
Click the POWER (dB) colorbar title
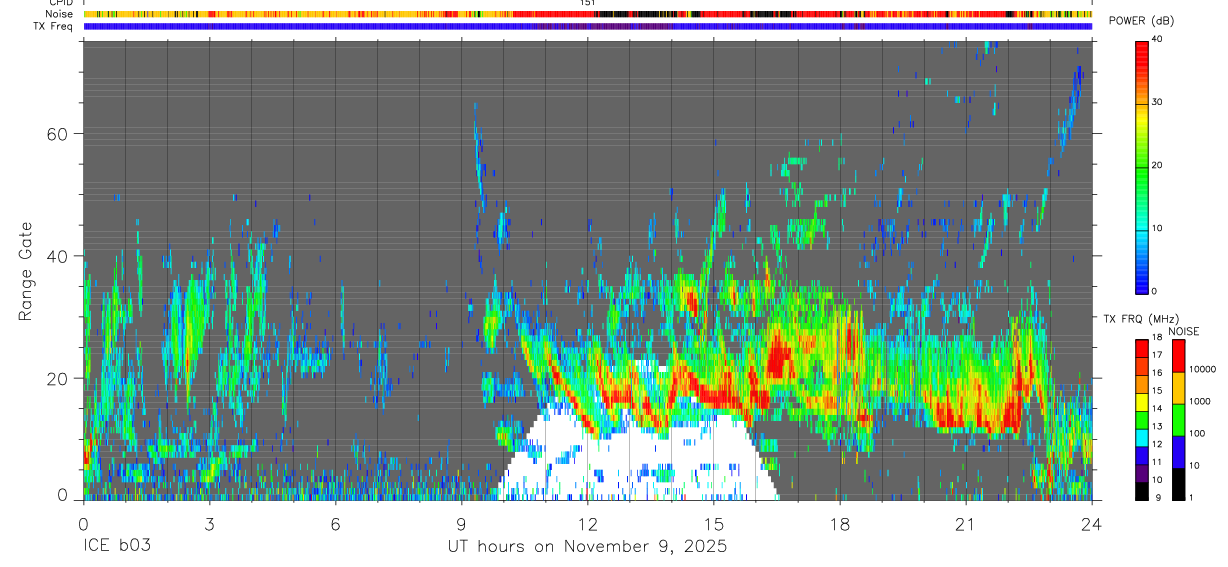tap(1141, 21)
